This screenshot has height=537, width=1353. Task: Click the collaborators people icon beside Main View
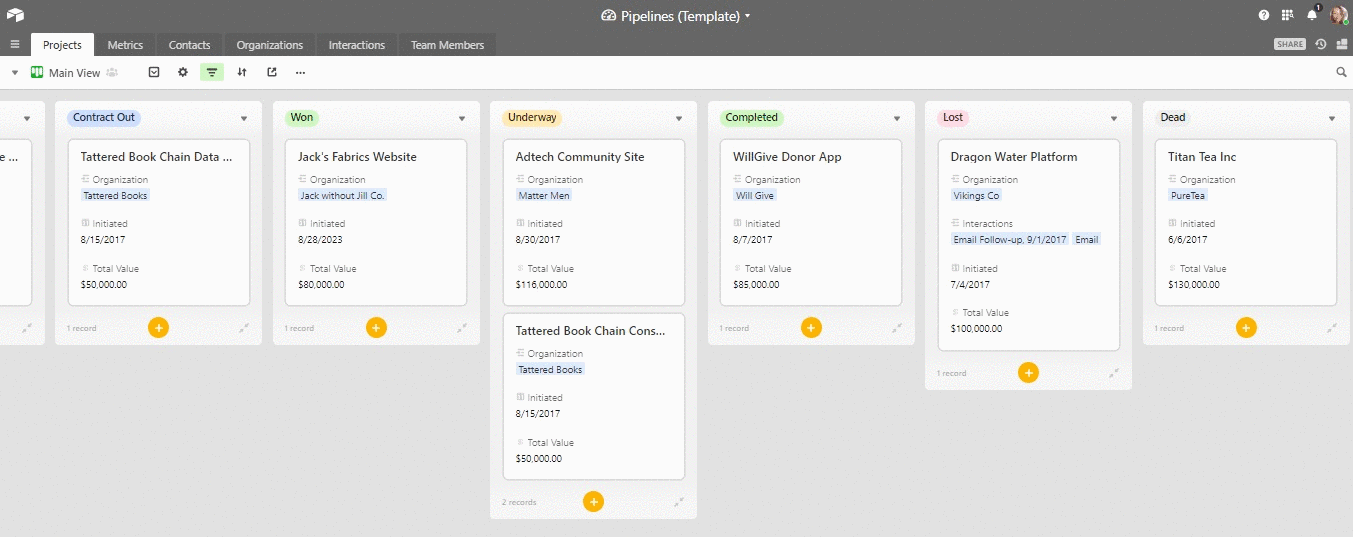click(112, 72)
